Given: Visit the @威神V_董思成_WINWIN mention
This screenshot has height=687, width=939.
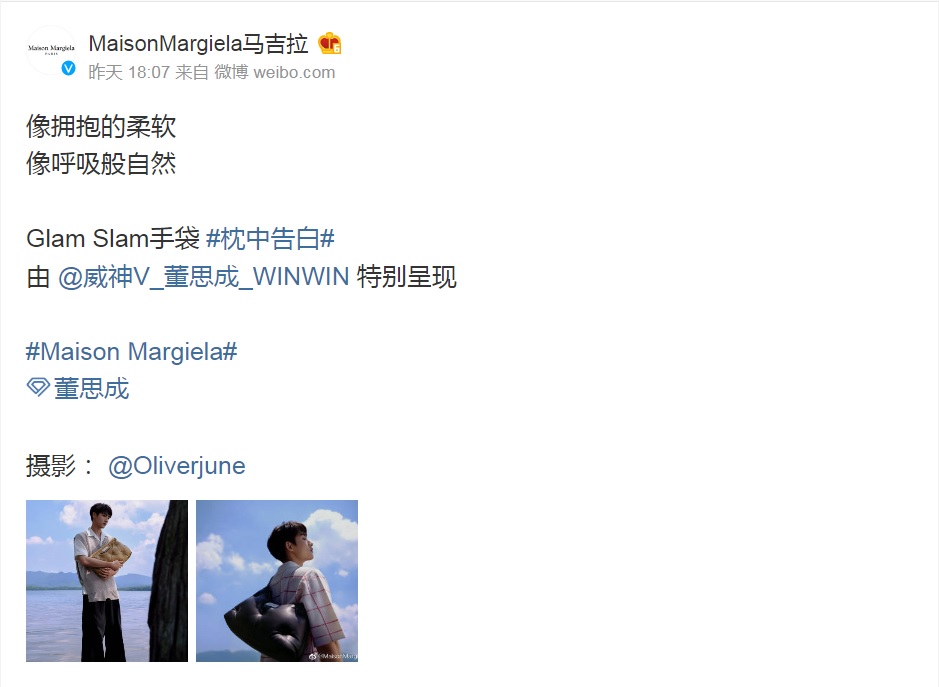Looking at the screenshot, I should (204, 277).
